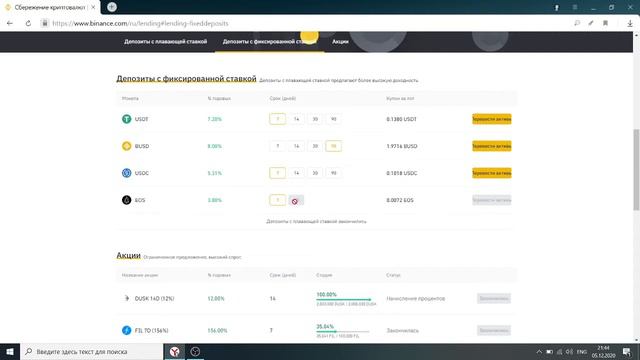Click the yellow transfer button for USDT
Image resolution: width=640 pixels, height=360 pixels.
point(492,119)
